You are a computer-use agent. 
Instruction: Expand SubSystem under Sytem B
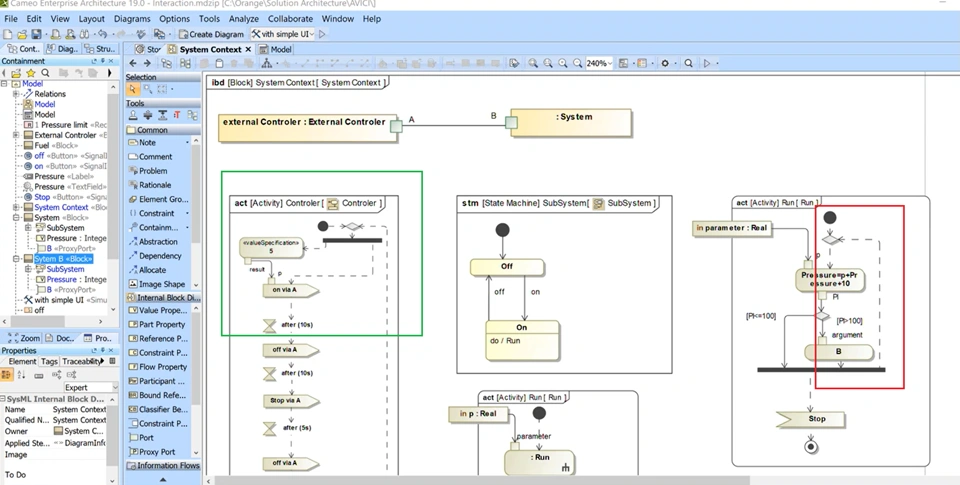[28, 269]
